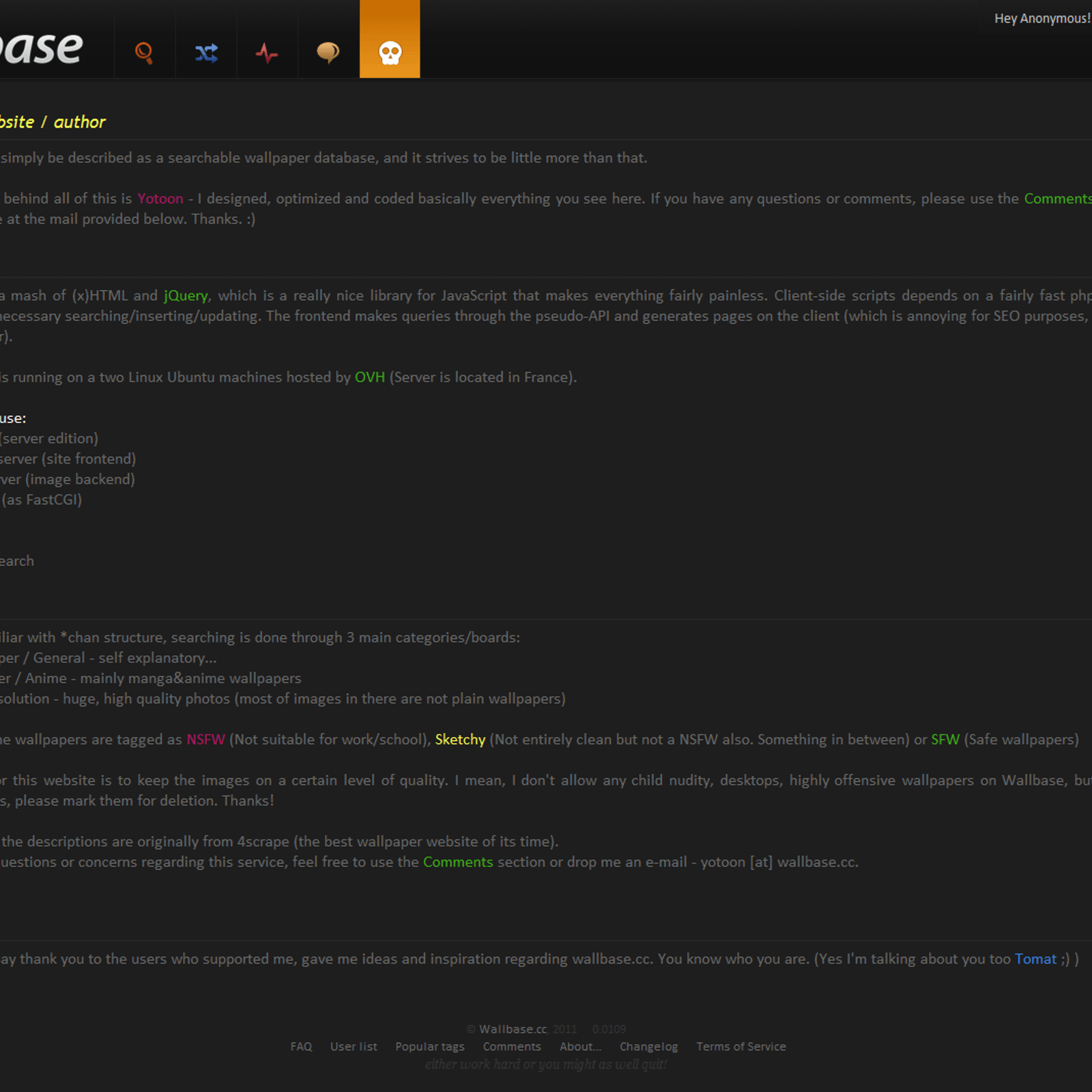Viewport: 1092px width, 1092px height.
Task: Click the '(as FastCGI)' list line
Action: click(x=42, y=500)
